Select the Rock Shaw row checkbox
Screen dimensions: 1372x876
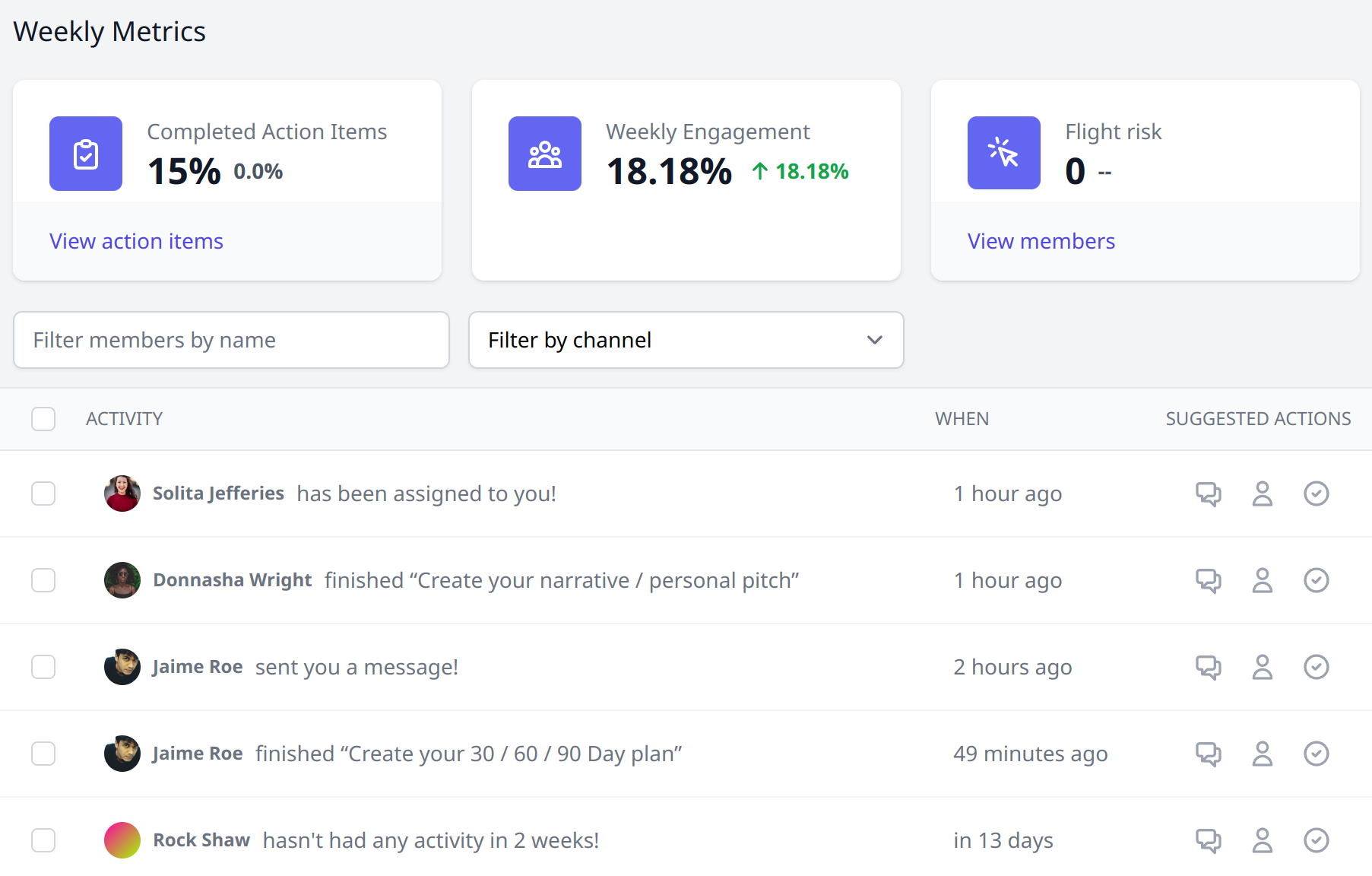tap(43, 840)
